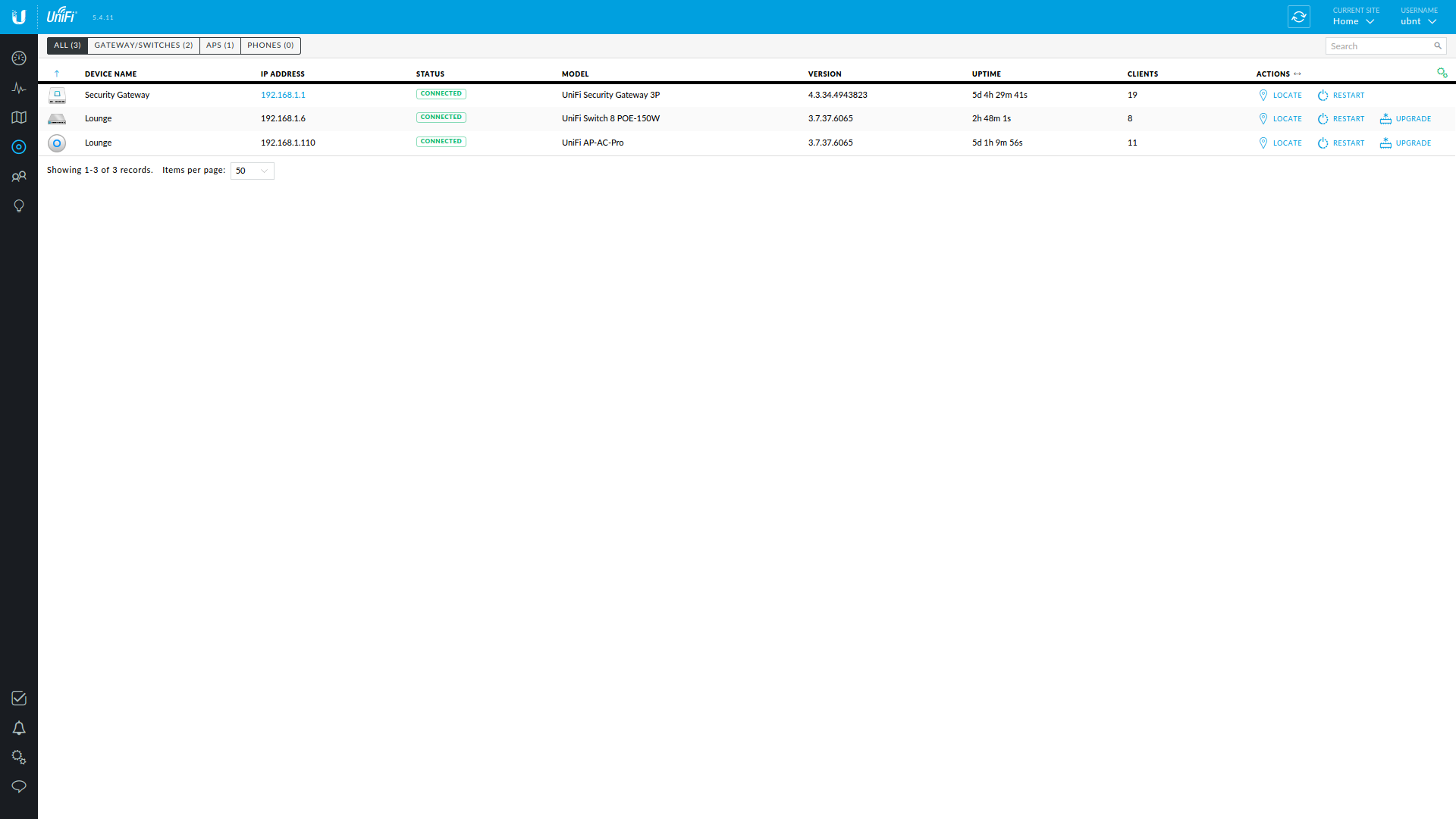The image size is (1456, 819).
Task: Locate the Lounge AP 192.168.1.110
Action: pyautogui.click(x=1280, y=143)
